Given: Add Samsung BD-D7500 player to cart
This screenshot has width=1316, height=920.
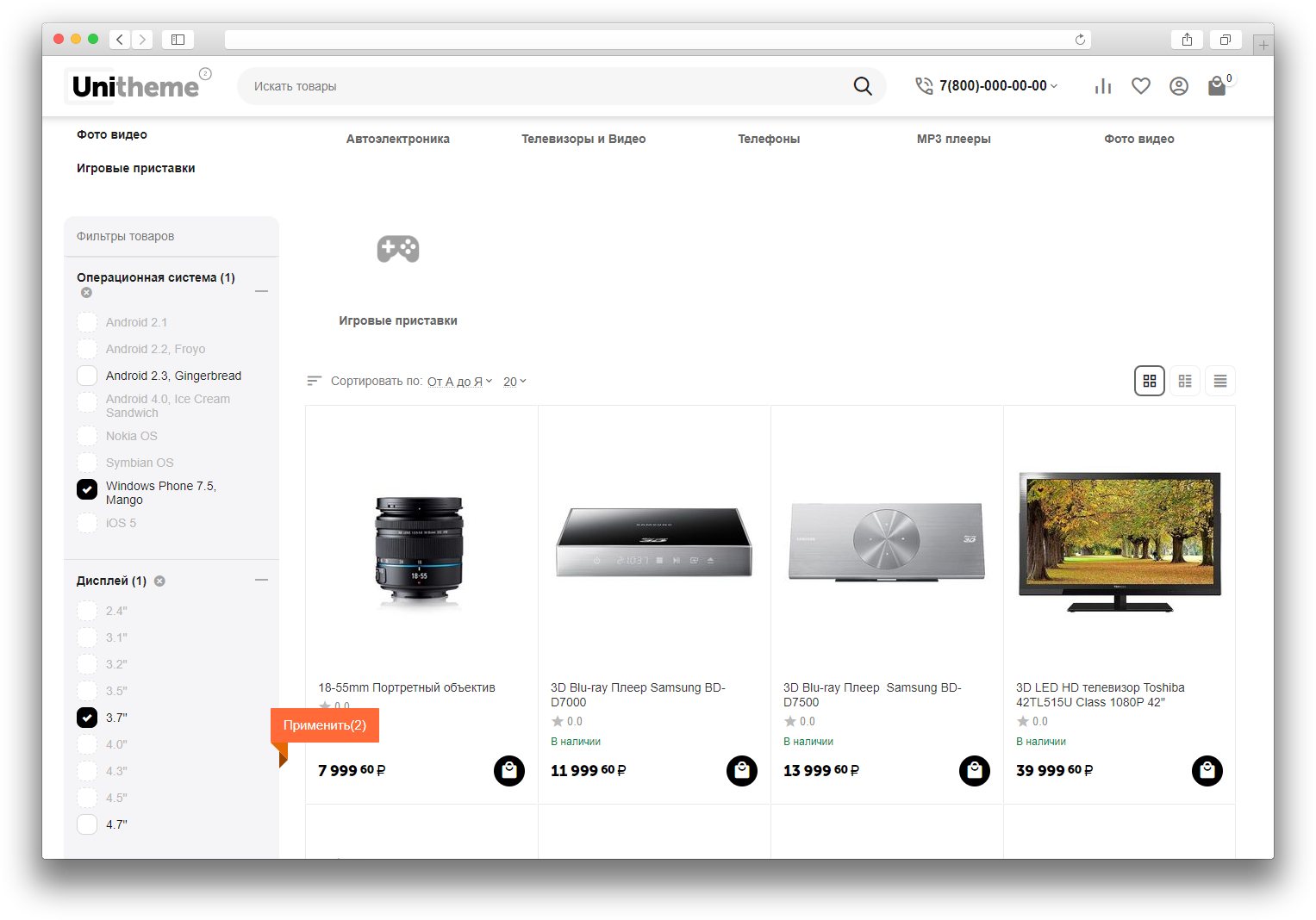Looking at the screenshot, I should (x=975, y=771).
